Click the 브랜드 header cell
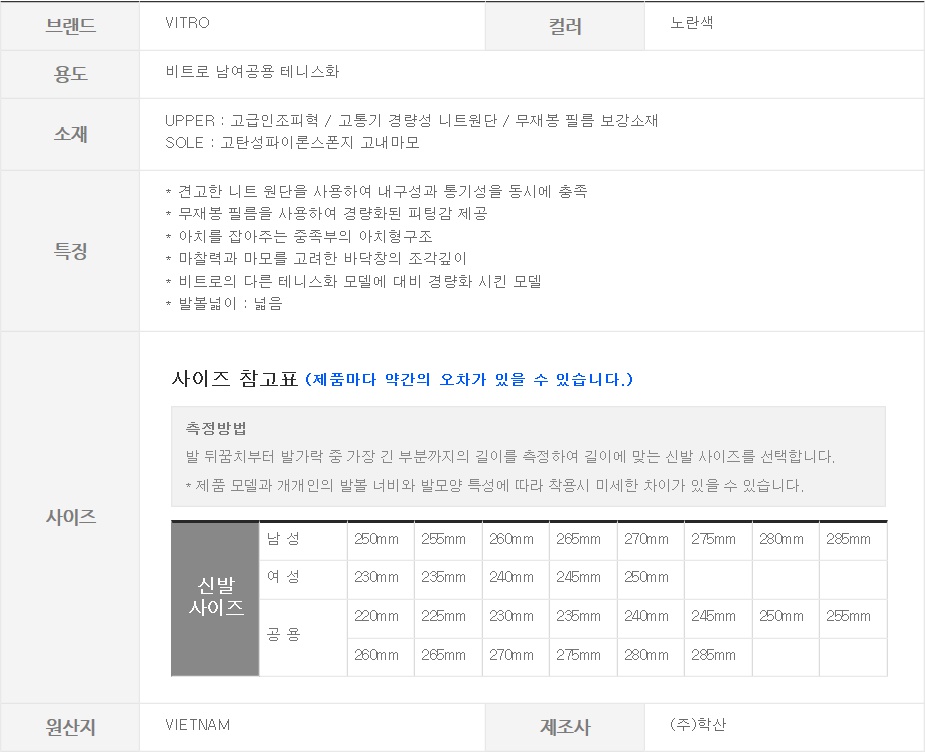This screenshot has width=925, height=752. pyautogui.click(x=70, y=26)
